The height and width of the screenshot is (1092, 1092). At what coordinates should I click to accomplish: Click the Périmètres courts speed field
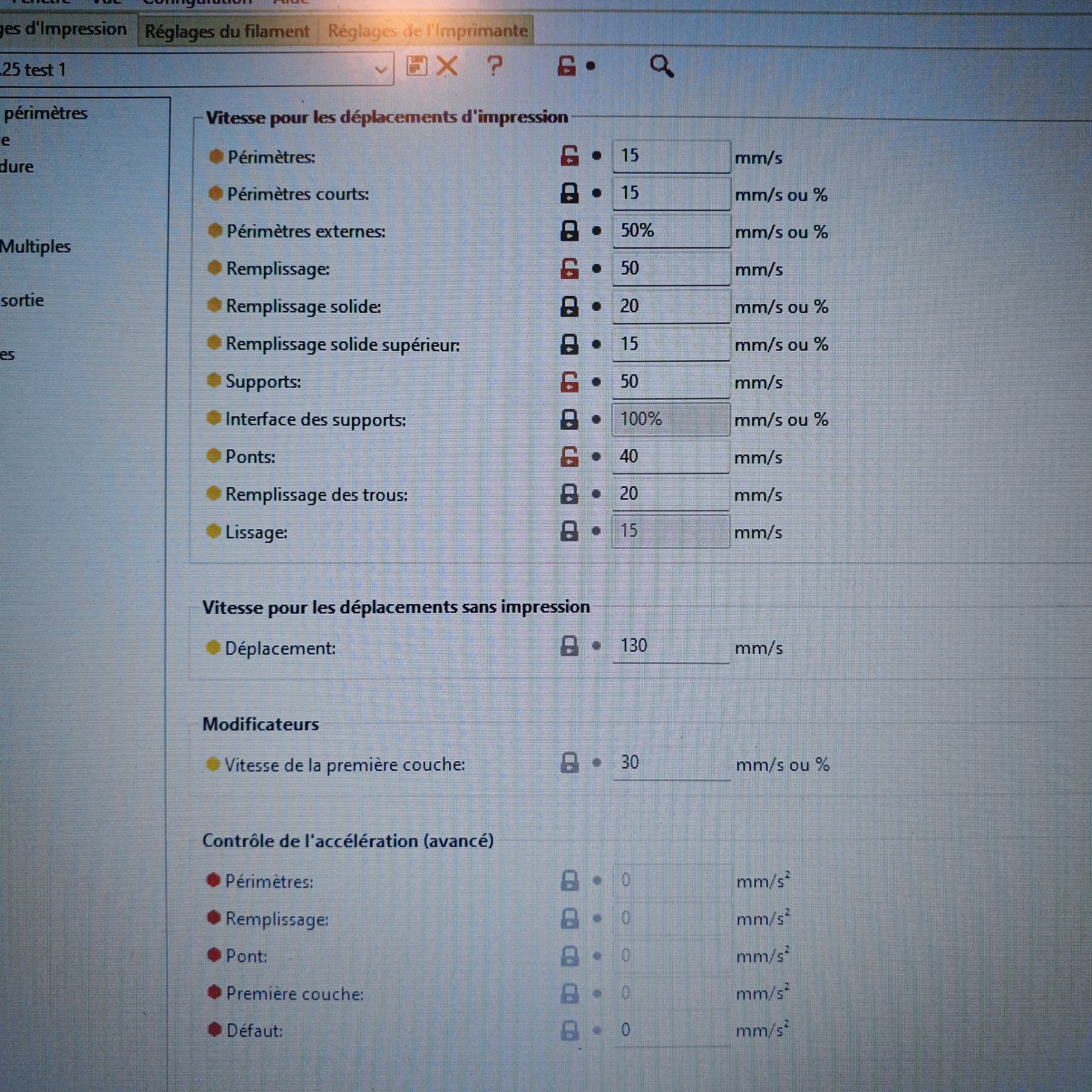670,194
